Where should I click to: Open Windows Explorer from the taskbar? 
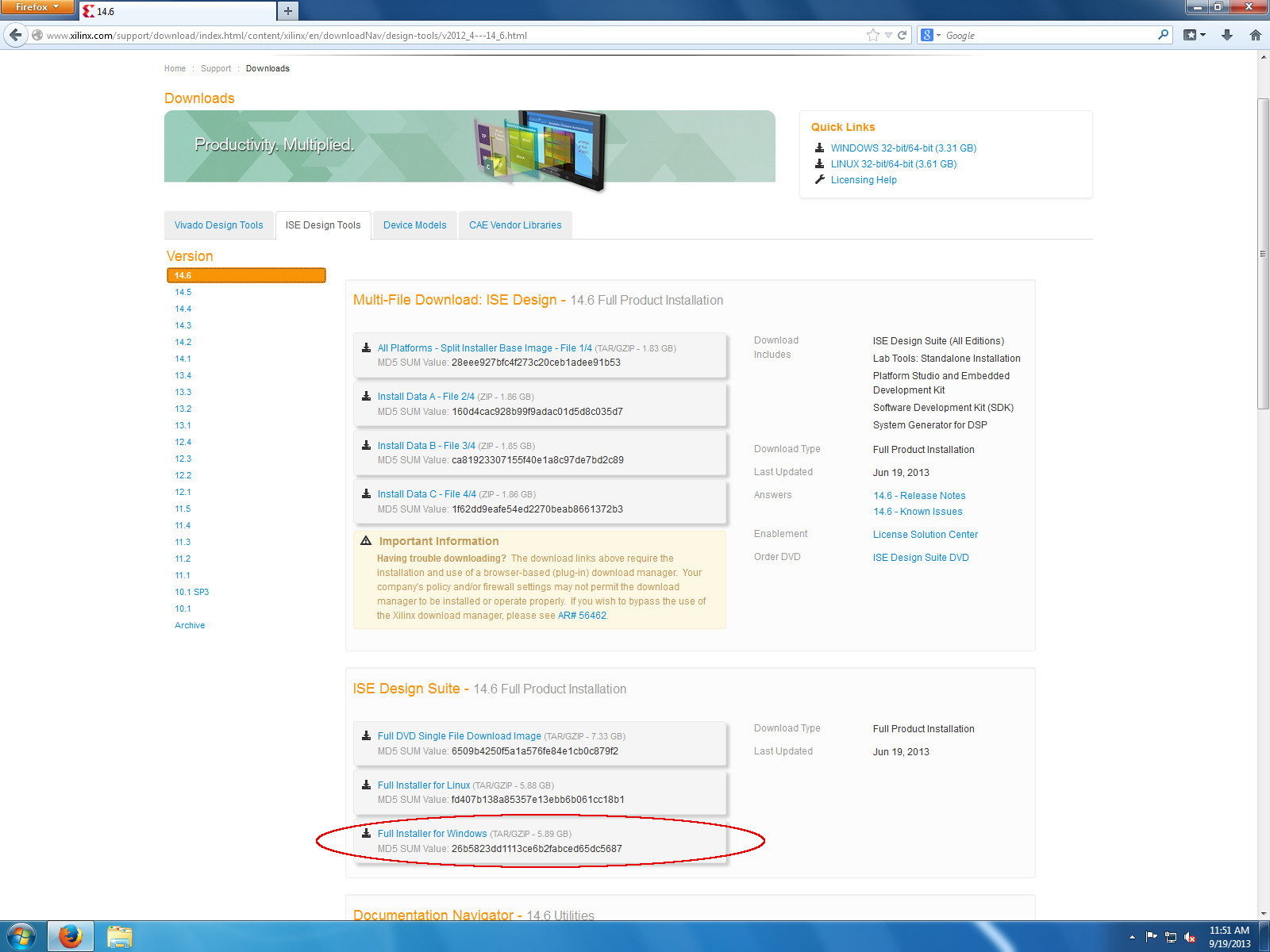pos(120,936)
